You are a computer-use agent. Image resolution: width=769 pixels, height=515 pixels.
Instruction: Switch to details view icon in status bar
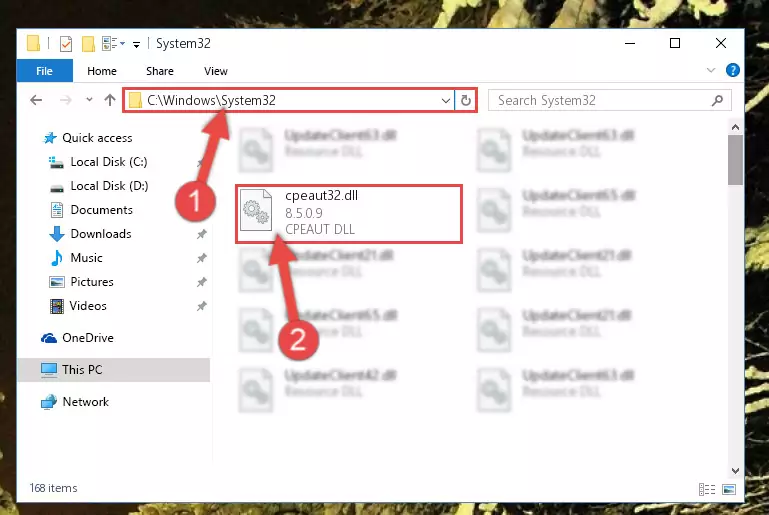(707, 489)
